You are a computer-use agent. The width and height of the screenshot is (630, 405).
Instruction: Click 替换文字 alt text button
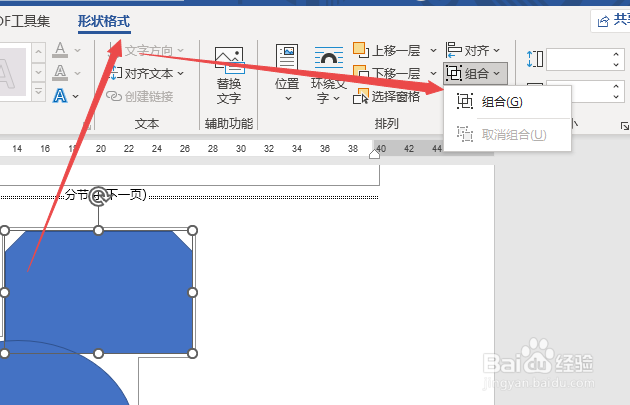tap(229, 75)
